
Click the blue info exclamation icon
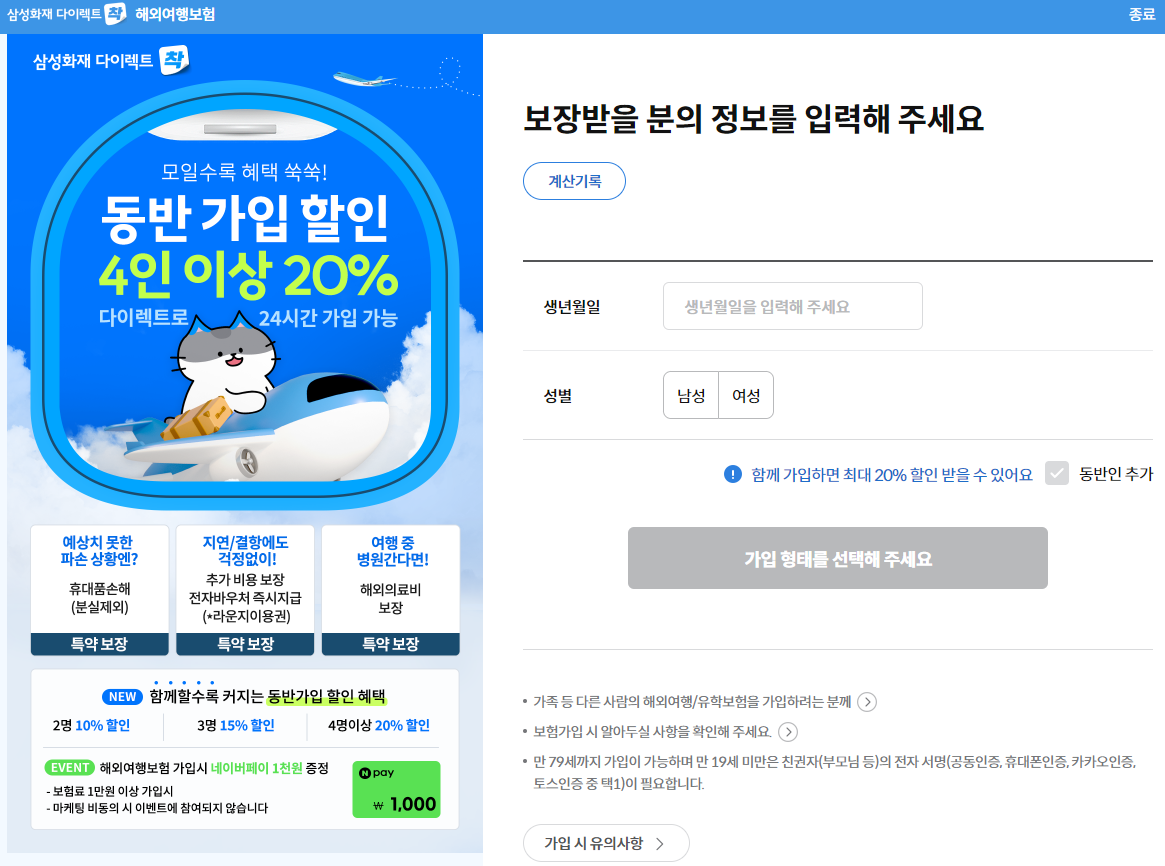click(733, 474)
